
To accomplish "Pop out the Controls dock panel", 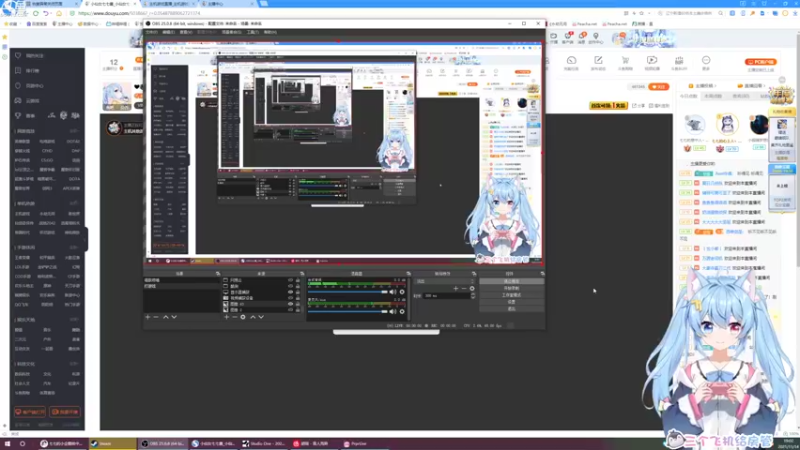I will click(x=542, y=274).
